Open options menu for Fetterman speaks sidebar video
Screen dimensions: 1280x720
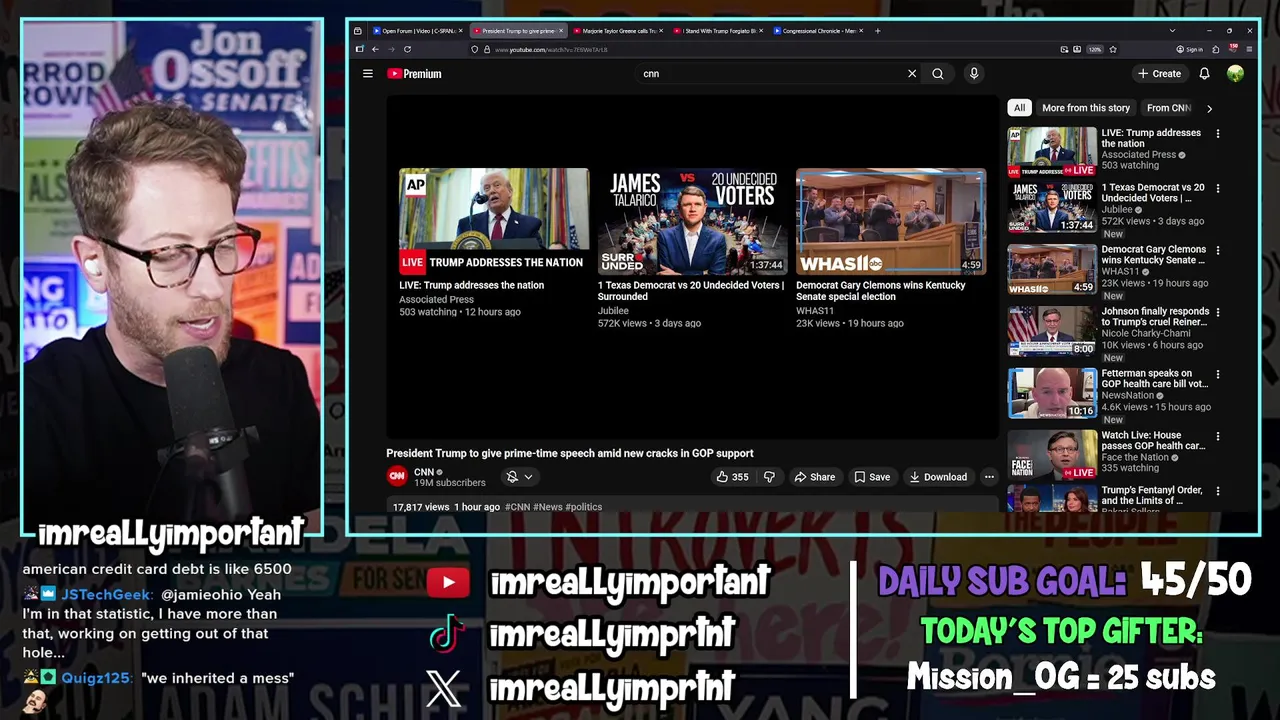coord(1218,374)
